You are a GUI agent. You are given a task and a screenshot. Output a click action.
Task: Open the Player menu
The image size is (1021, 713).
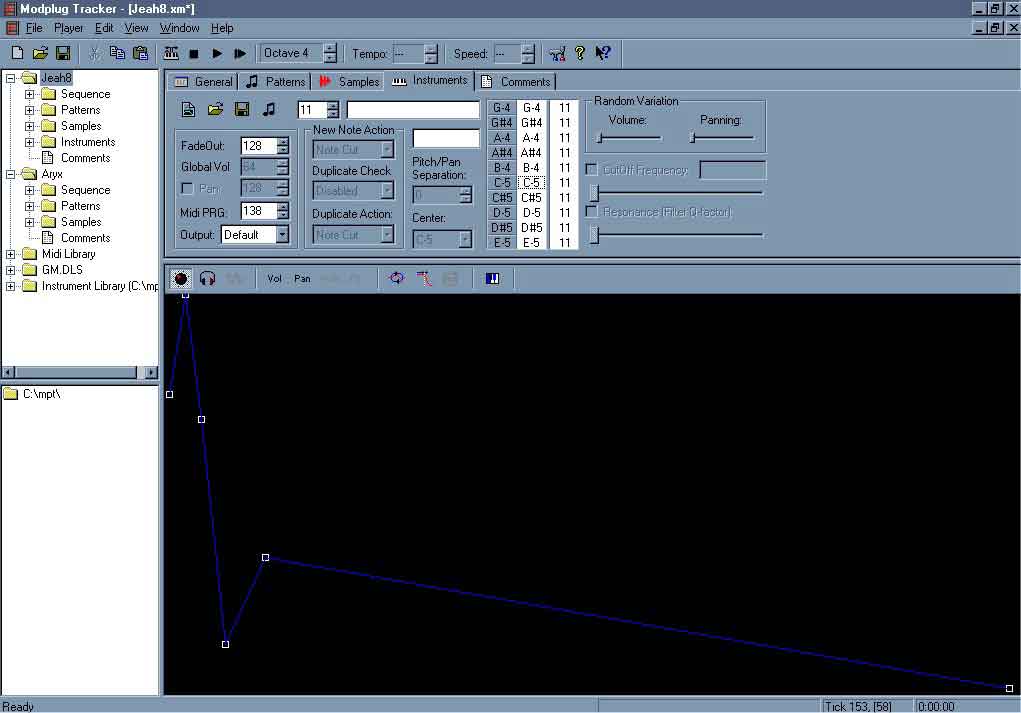[68, 28]
